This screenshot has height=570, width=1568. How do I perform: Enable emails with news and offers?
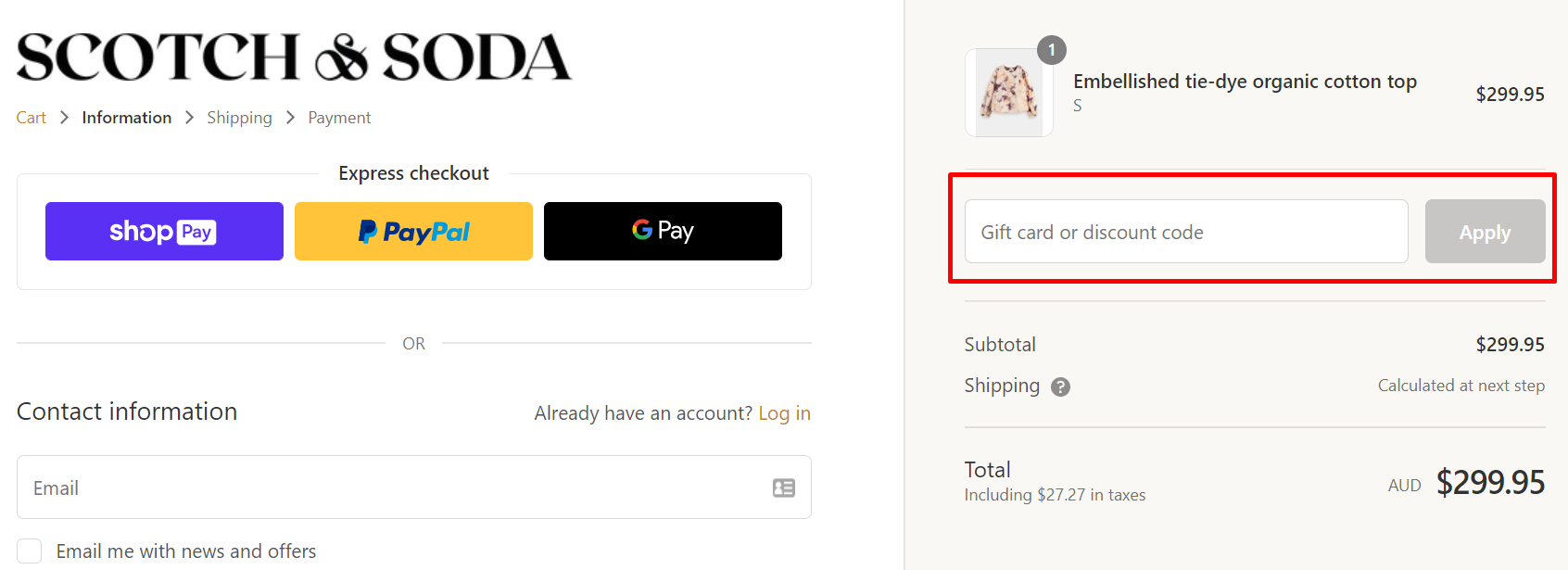(x=29, y=550)
